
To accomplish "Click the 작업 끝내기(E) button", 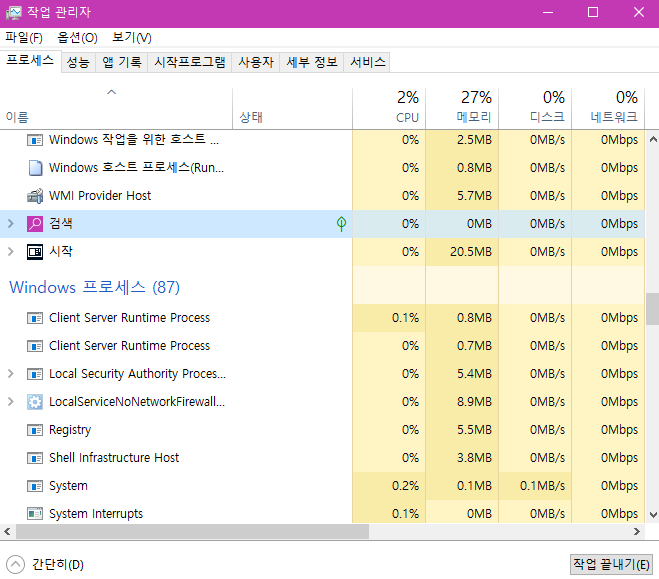I will point(611,564).
